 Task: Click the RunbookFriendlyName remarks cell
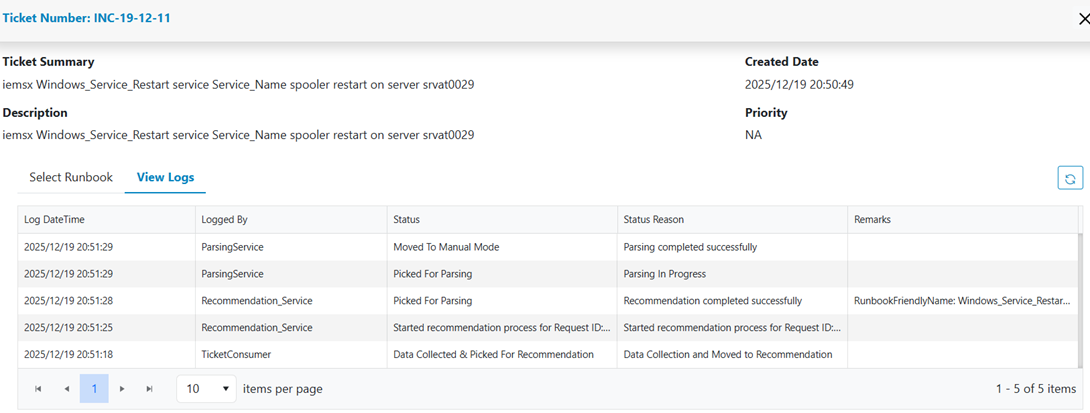[x=961, y=300]
